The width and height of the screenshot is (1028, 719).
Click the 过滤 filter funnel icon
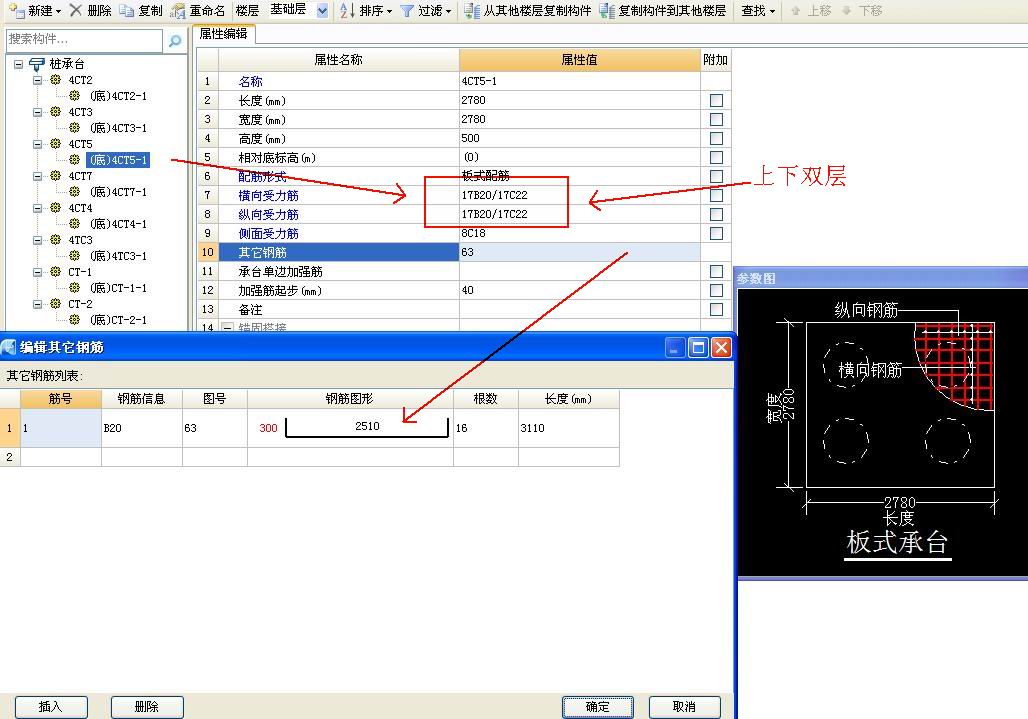[407, 10]
